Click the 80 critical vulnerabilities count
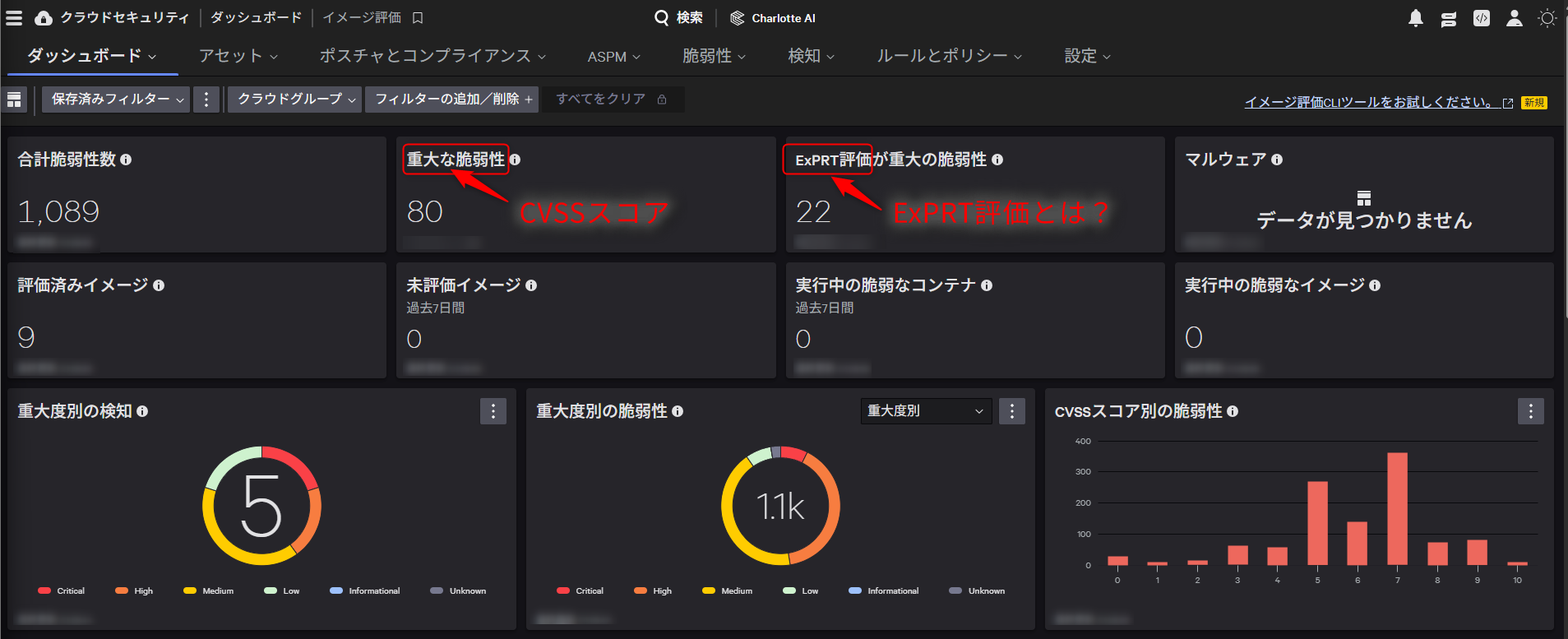1568x639 pixels. pos(424,212)
